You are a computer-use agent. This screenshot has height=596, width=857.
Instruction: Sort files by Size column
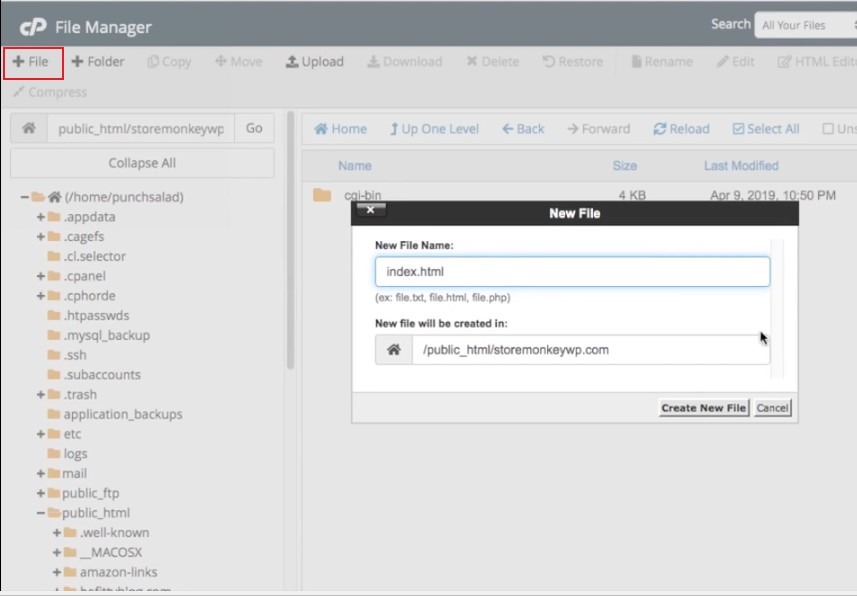click(625, 166)
